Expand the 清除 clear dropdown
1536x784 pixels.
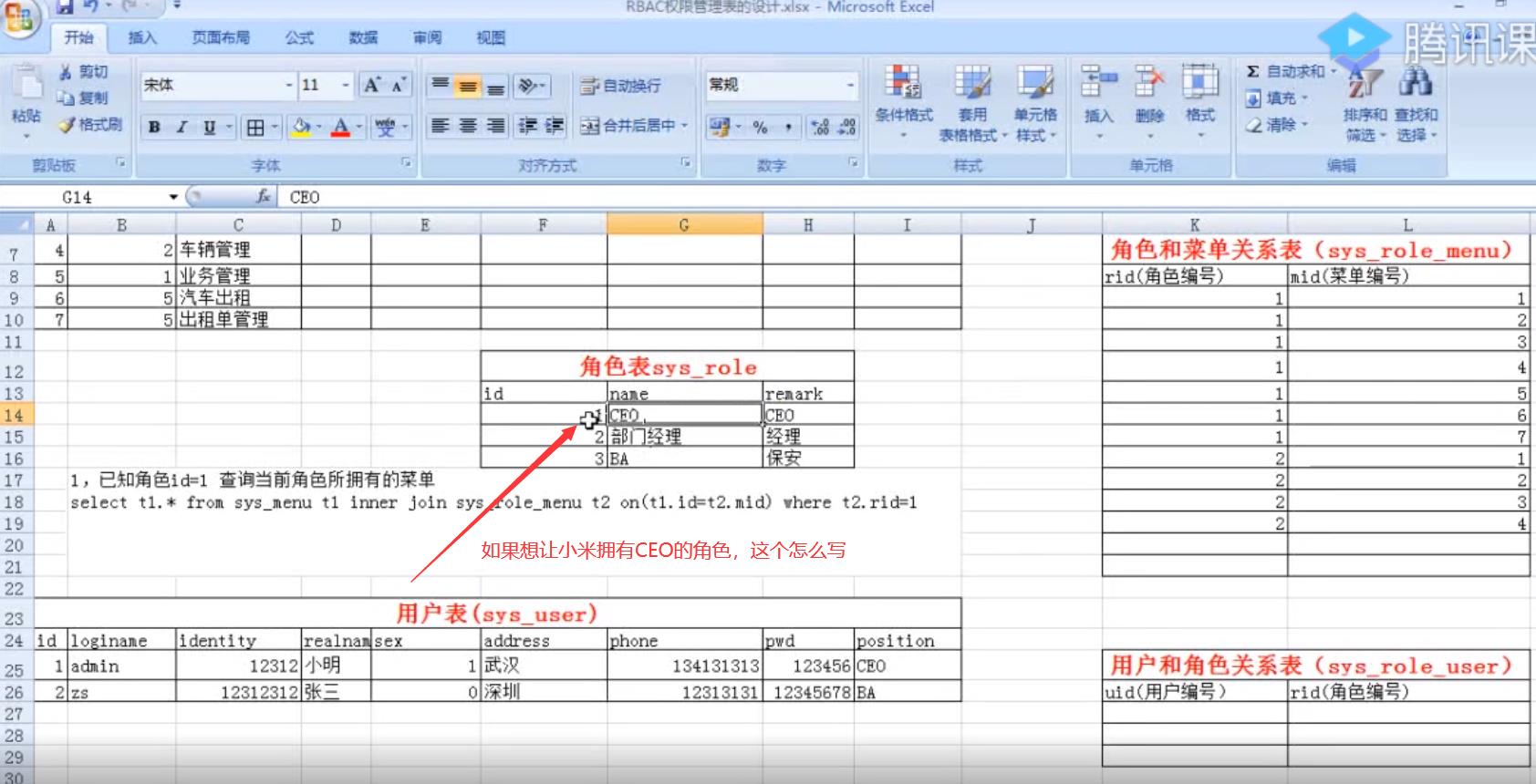[x=1303, y=125]
